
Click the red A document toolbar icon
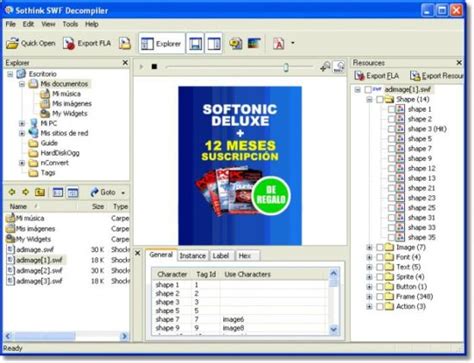coord(279,43)
